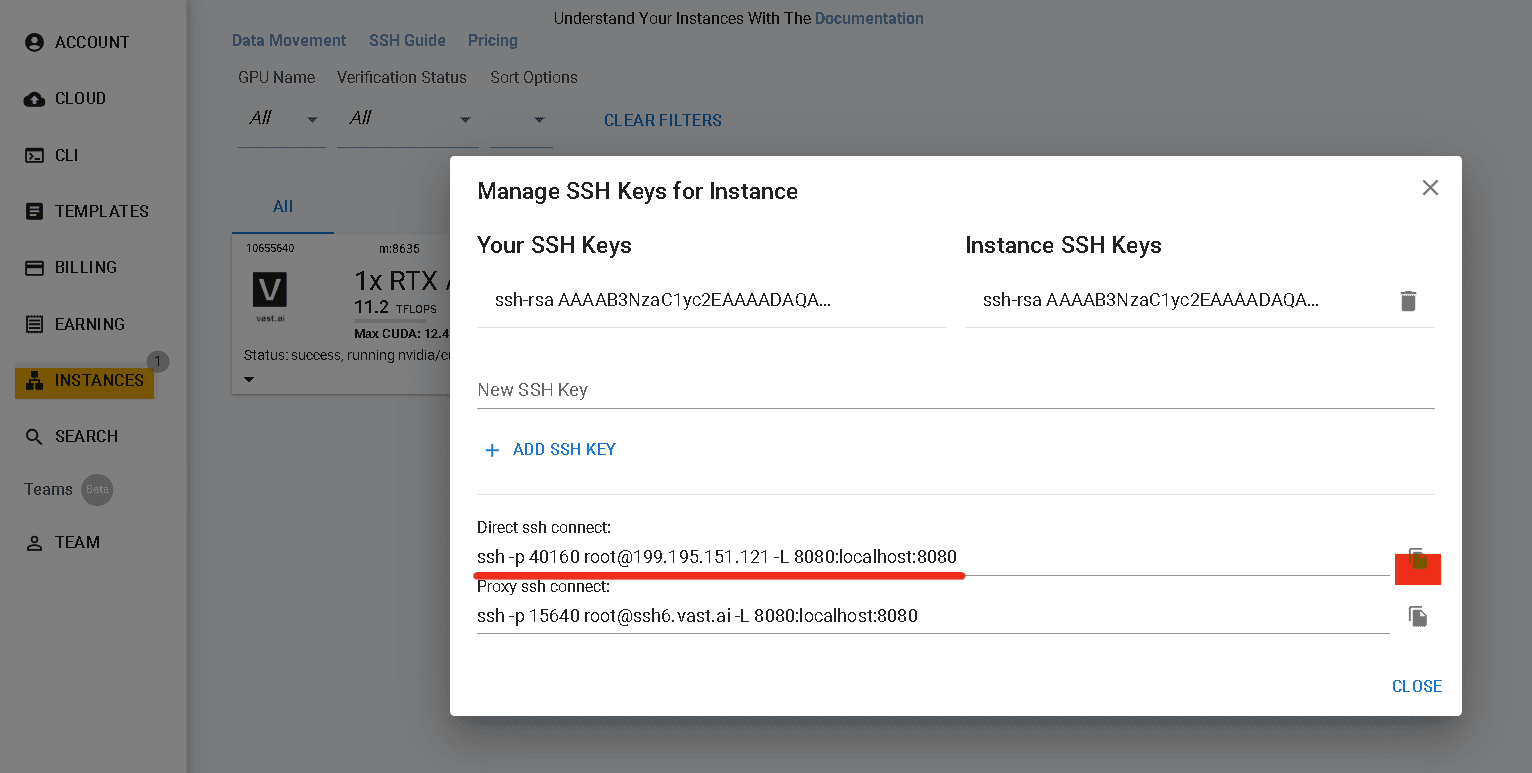This screenshot has width=1532, height=773.
Task: Copy the direct ssh connect command
Action: point(1417,558)
